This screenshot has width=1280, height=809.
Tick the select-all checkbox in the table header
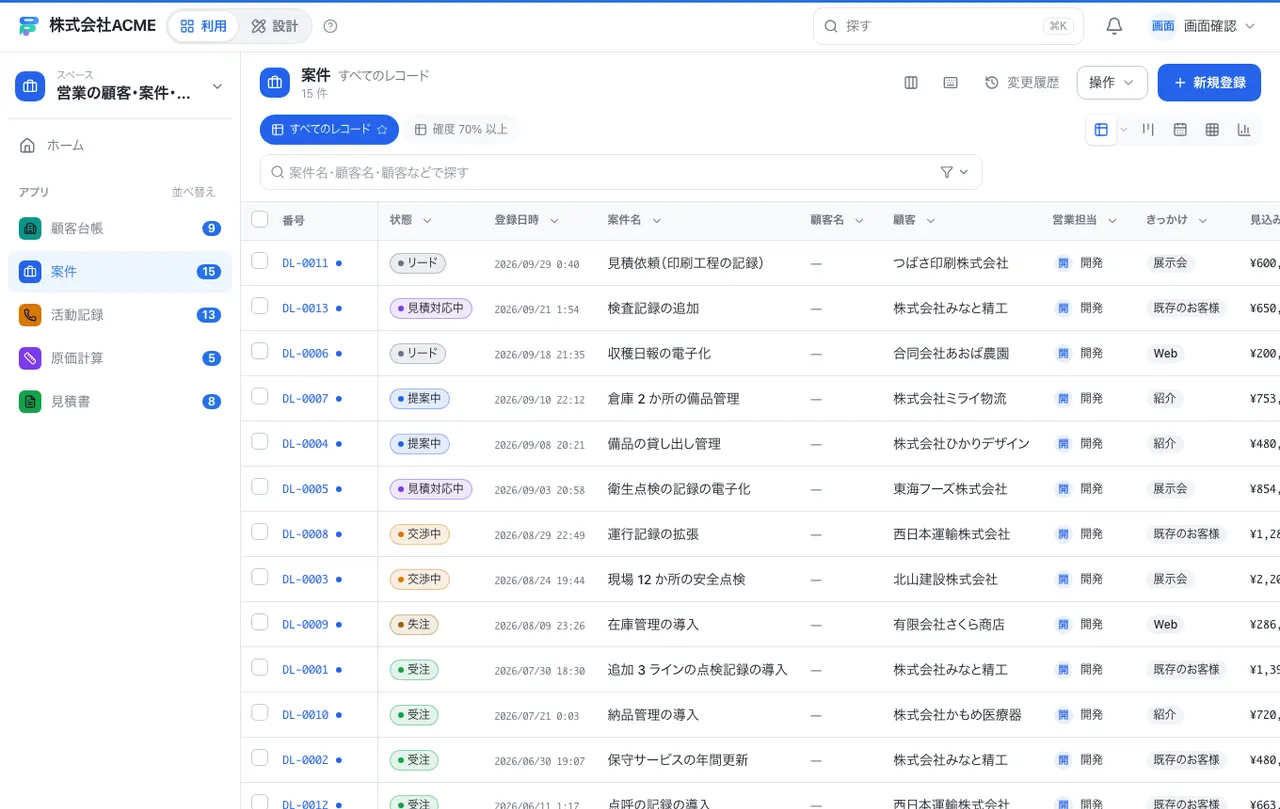pos(260,220)
